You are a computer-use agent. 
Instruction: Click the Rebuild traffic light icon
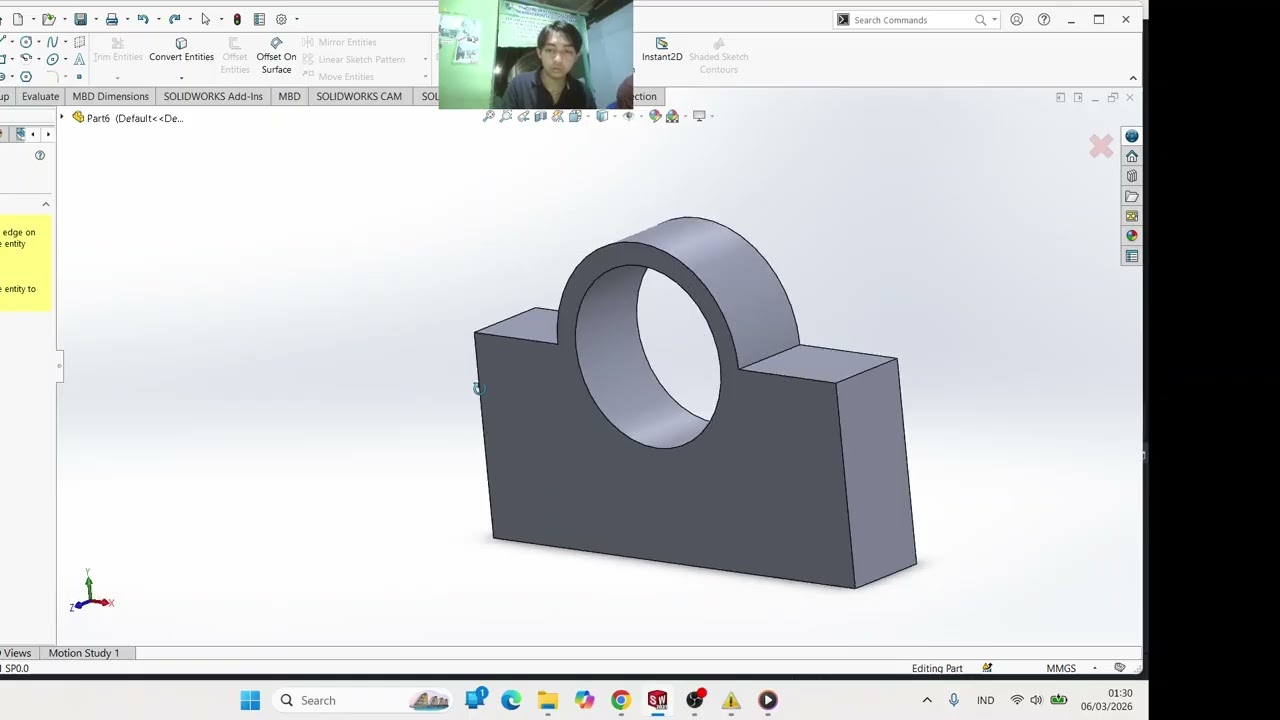pos(237,19)
